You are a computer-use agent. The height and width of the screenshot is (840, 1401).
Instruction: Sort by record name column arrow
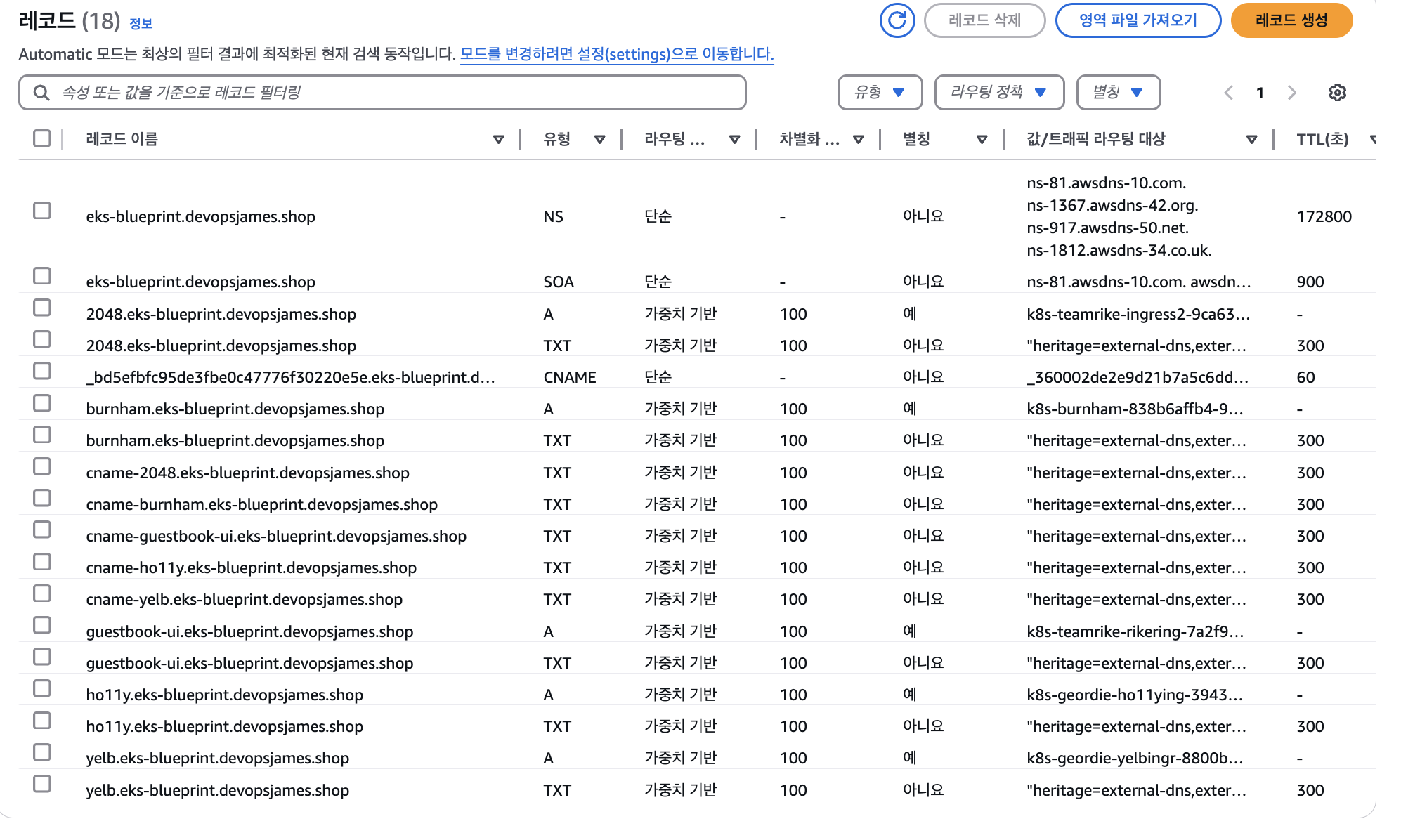(x=498, y=140)
